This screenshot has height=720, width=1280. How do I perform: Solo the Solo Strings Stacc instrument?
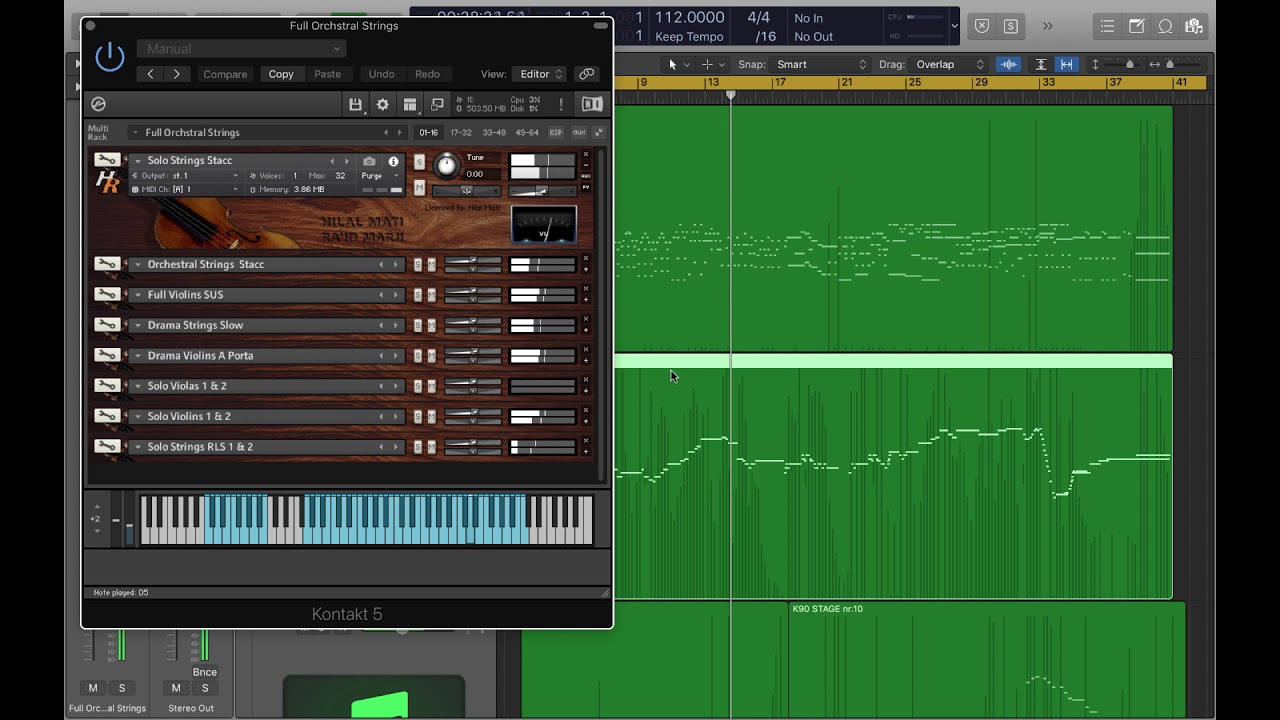pos(419,162)
